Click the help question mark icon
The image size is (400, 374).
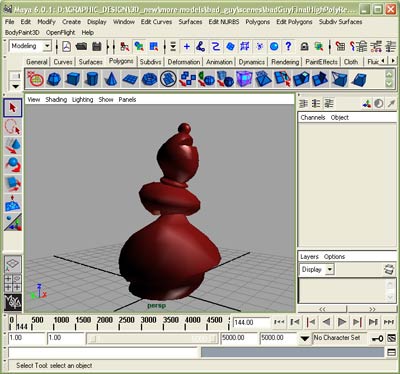[x=288, y=46]
